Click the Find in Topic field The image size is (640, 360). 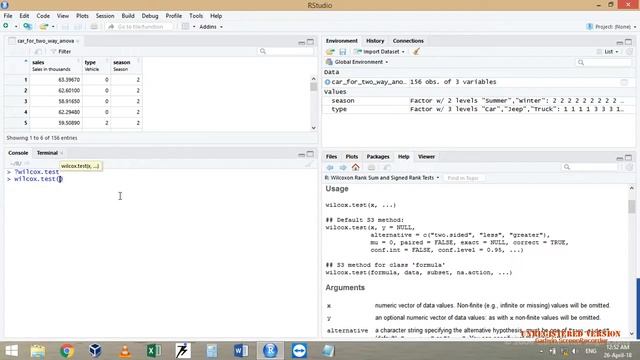click(463, 178)
